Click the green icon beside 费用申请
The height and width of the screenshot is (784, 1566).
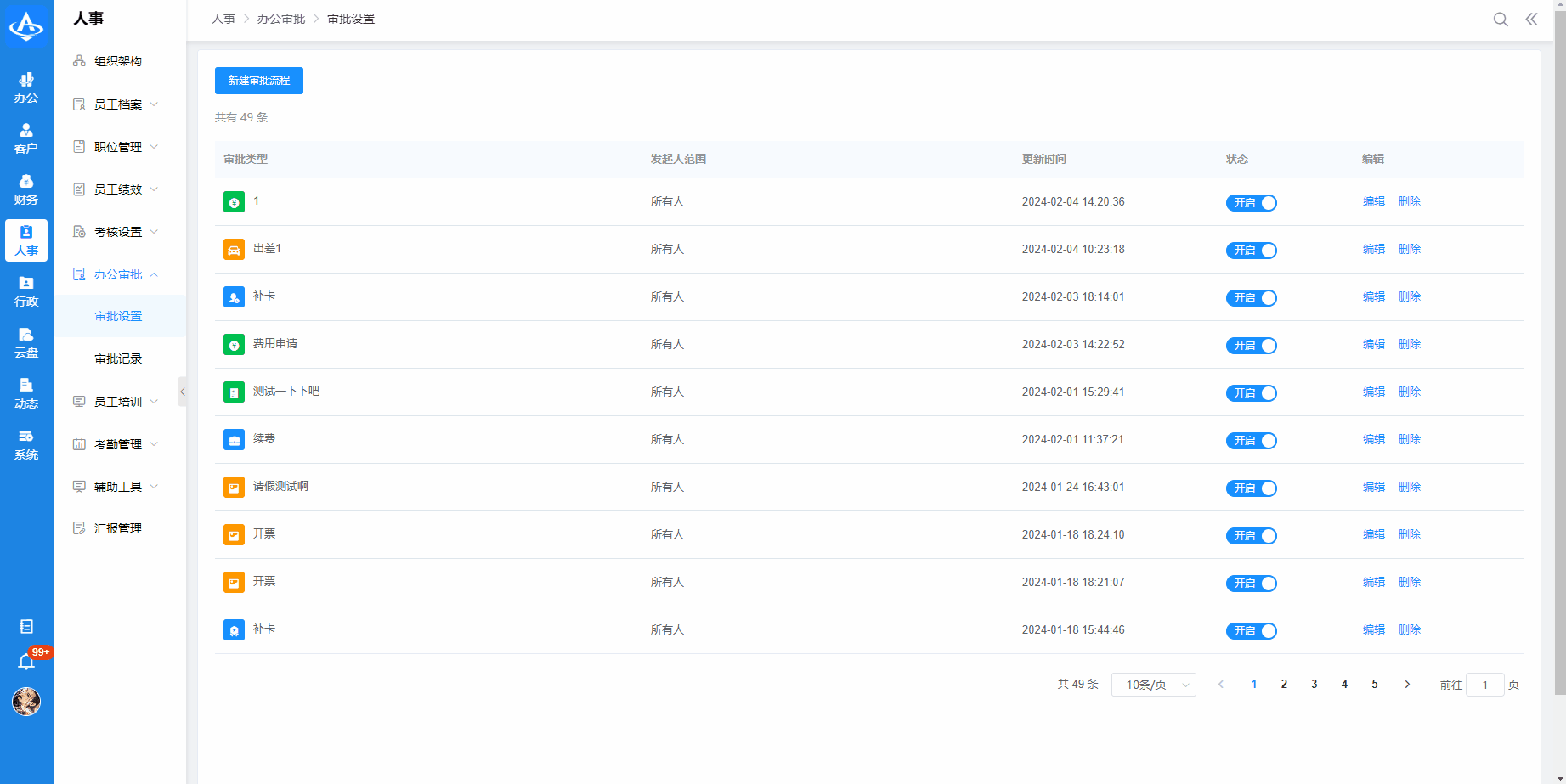pos(234,345)
